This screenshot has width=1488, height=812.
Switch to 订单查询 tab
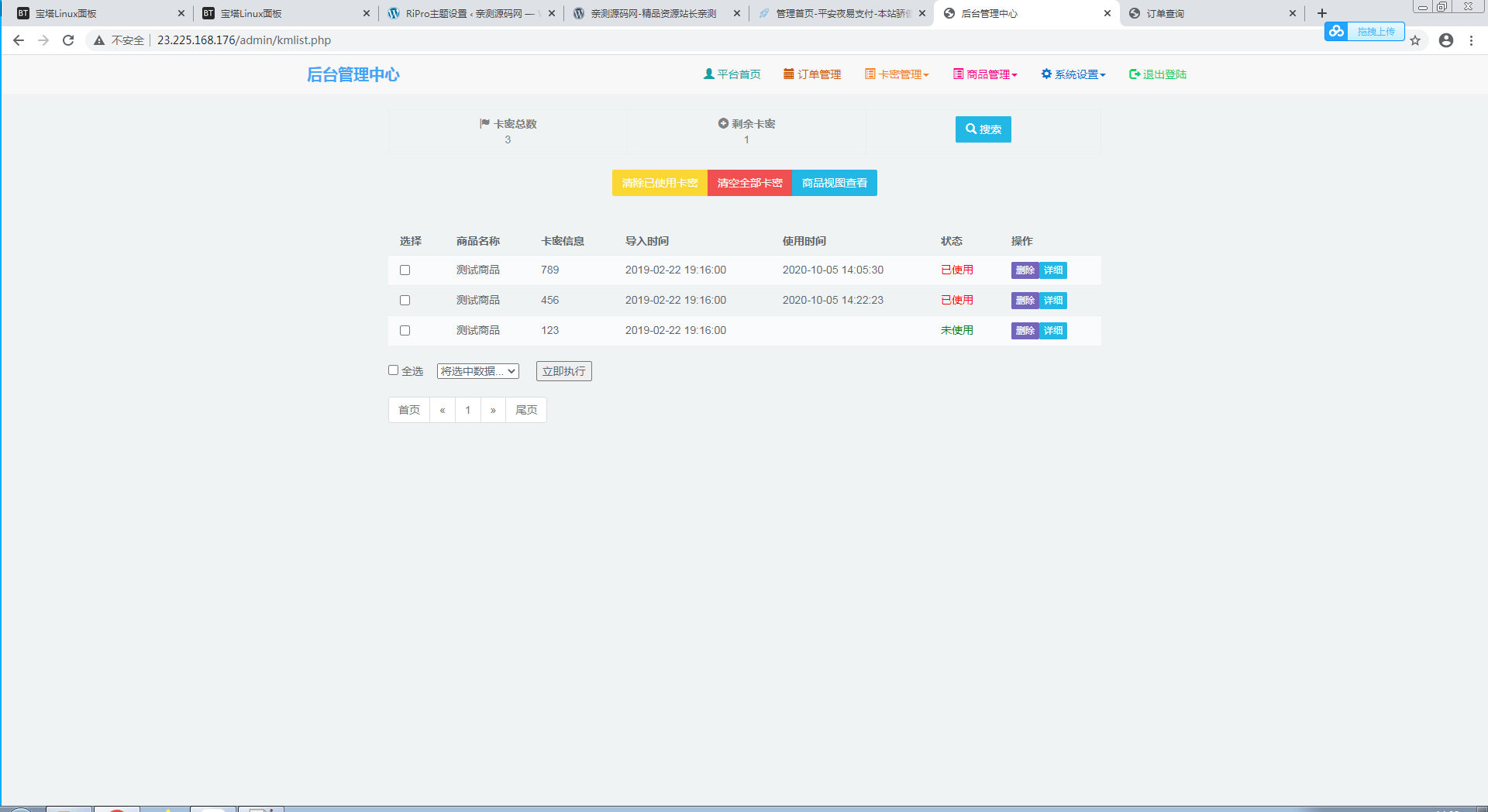click(x=1212, y=13)
